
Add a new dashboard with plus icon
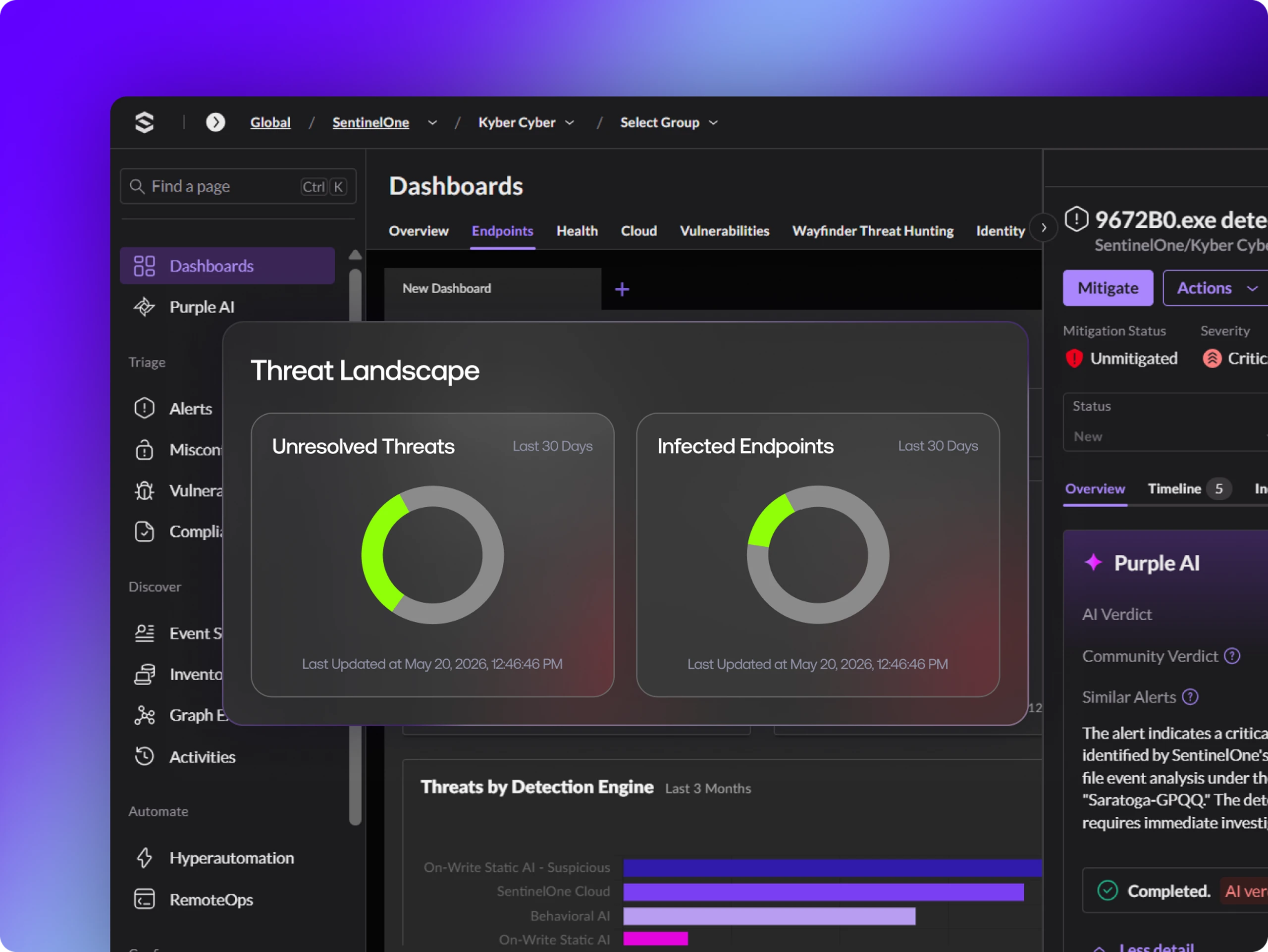click(622, 289)
